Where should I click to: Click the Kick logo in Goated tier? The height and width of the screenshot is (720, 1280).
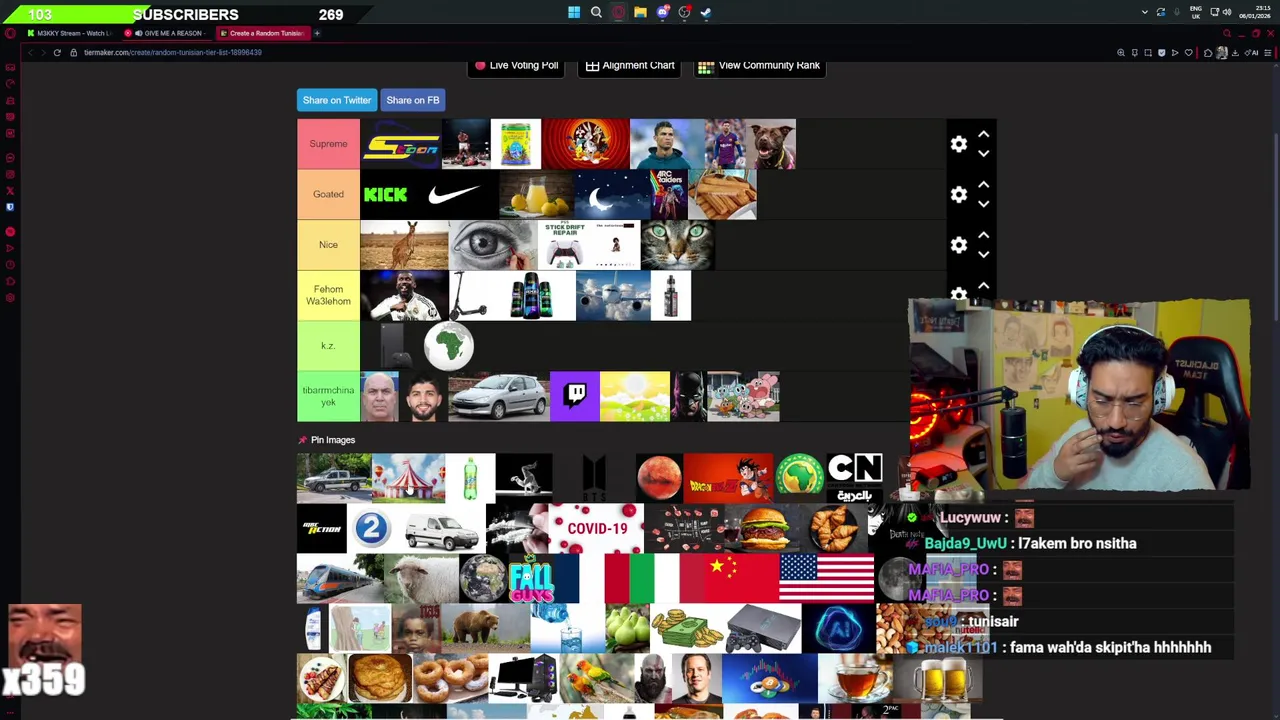pyautogui.click(x=385, y=195)
